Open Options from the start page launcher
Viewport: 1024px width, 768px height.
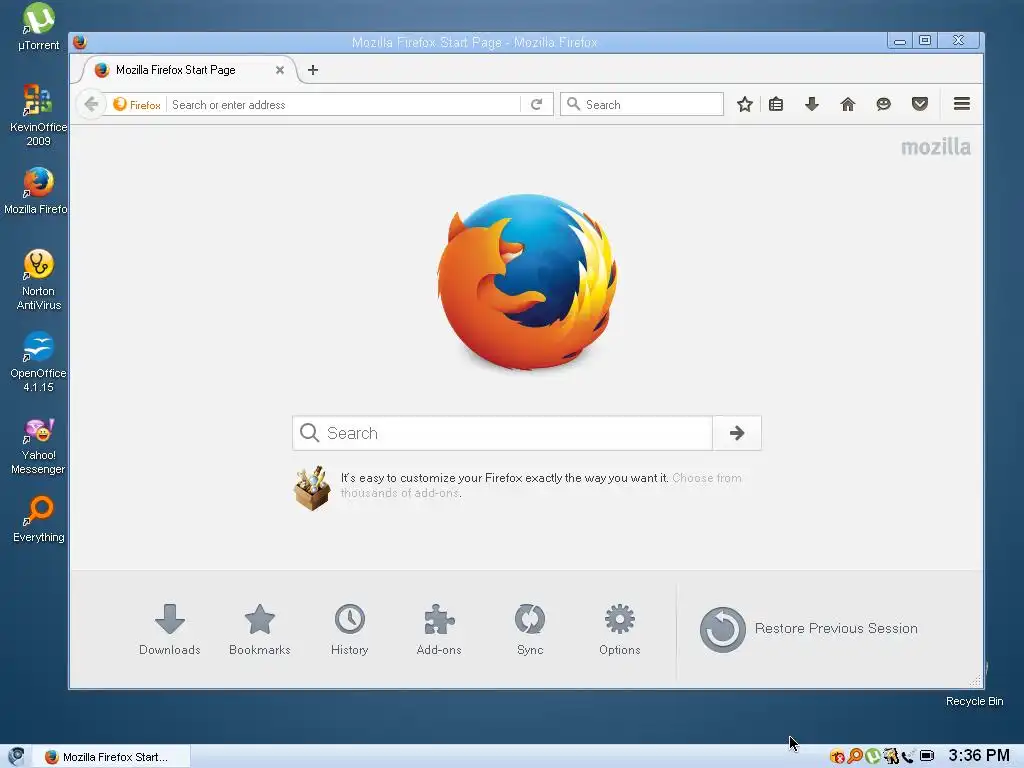point(619,630)
